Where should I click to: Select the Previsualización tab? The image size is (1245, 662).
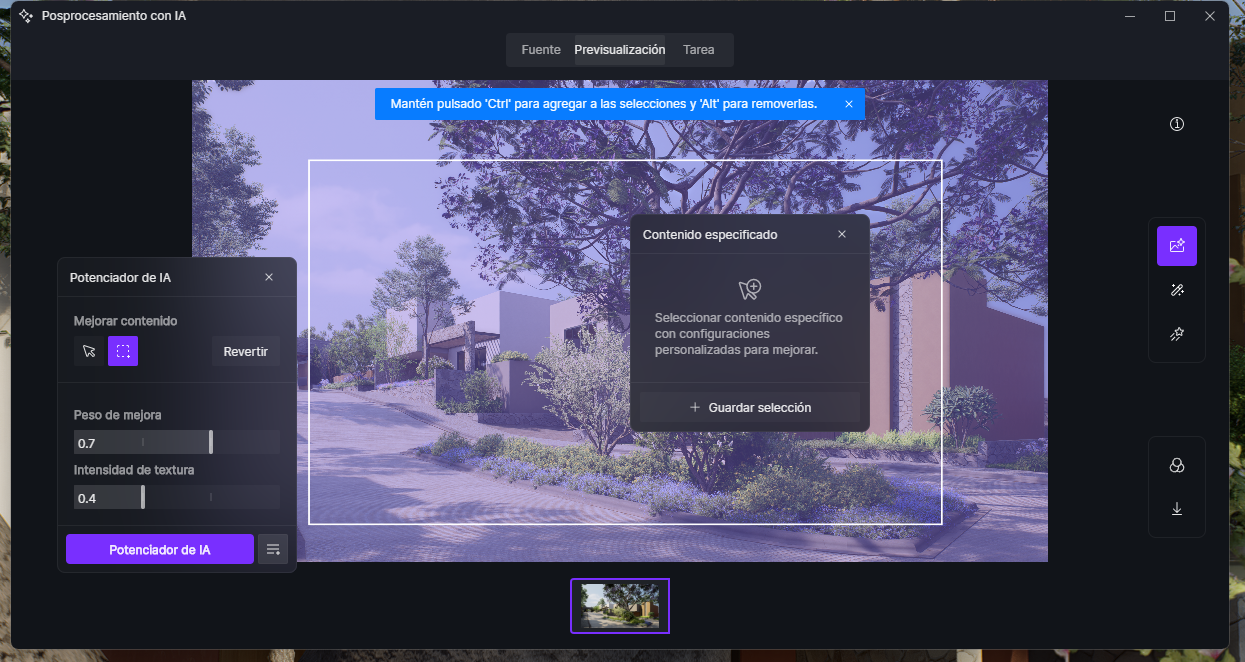[x=619, y=50]
